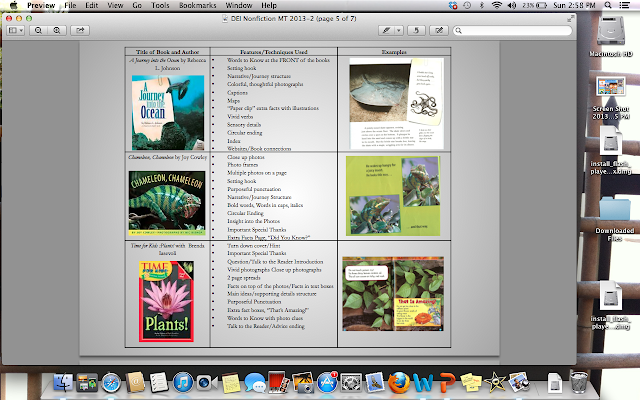Open the highlight color dropdown arrow

pos(399,30)
